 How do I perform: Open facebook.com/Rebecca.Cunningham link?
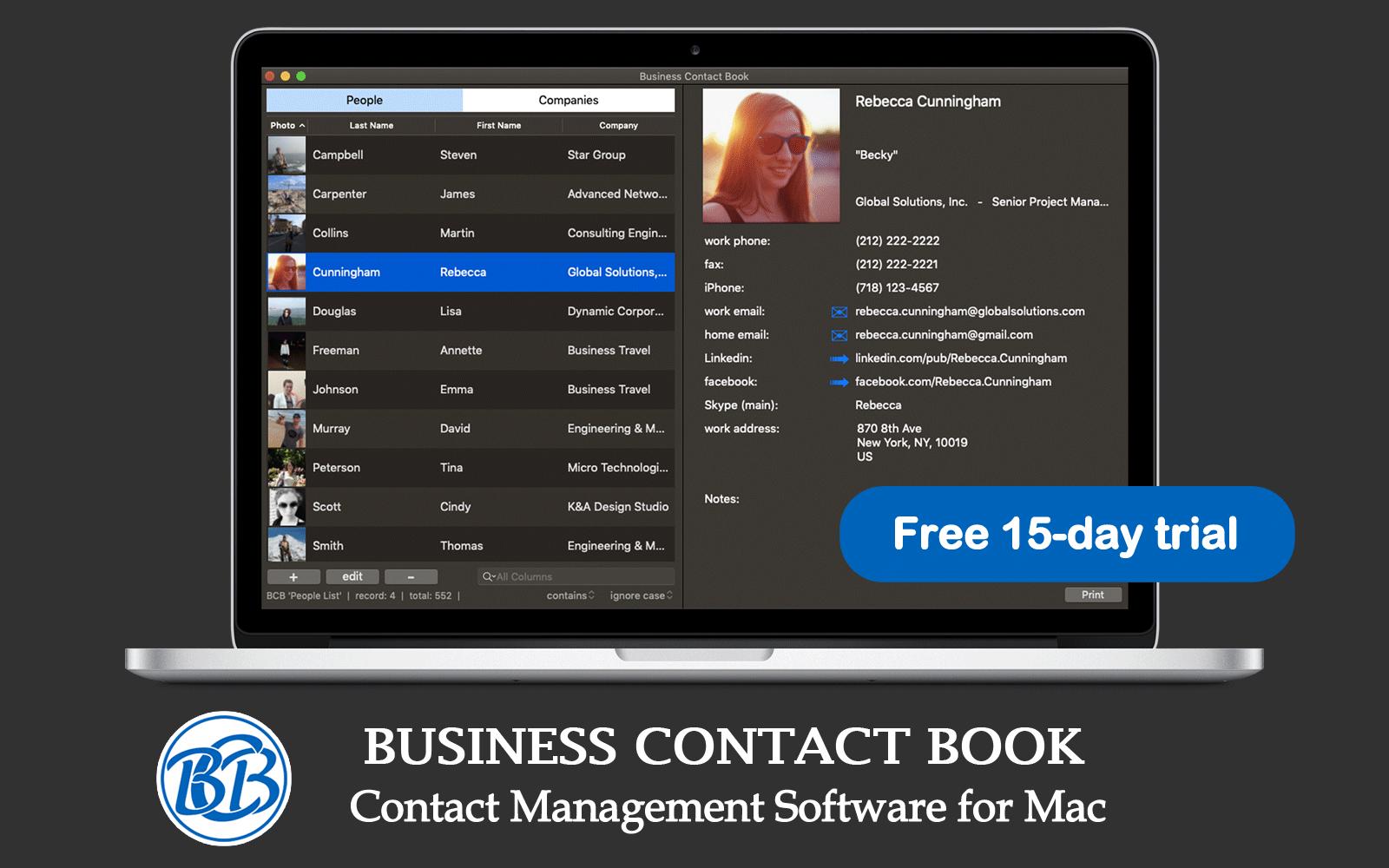953,382
